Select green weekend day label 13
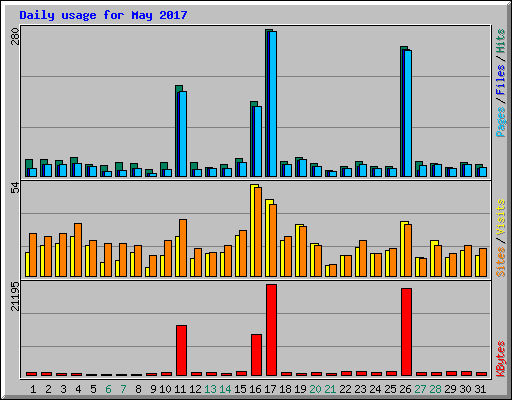This screenshot has width=512, height=400. click(210, 389)
